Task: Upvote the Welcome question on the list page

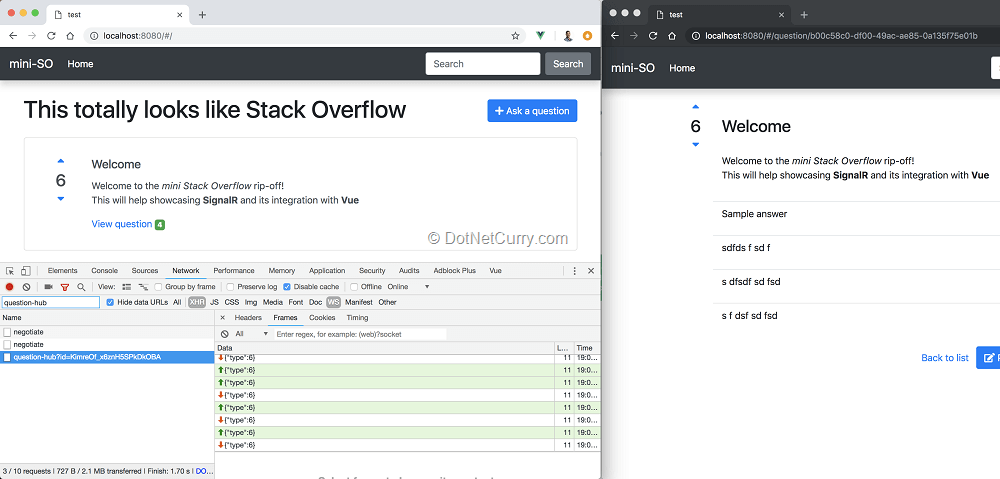Action: point(61,161)
